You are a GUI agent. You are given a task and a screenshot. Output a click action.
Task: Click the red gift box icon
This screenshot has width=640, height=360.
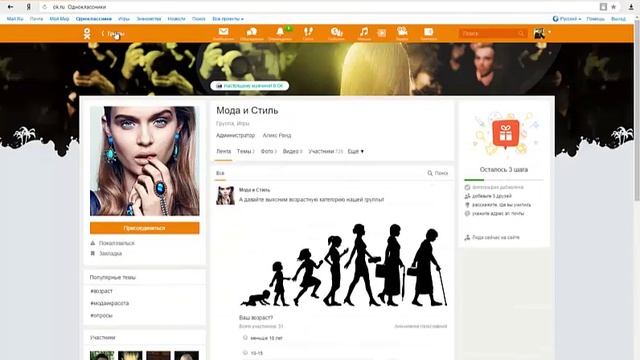point(505,133)
